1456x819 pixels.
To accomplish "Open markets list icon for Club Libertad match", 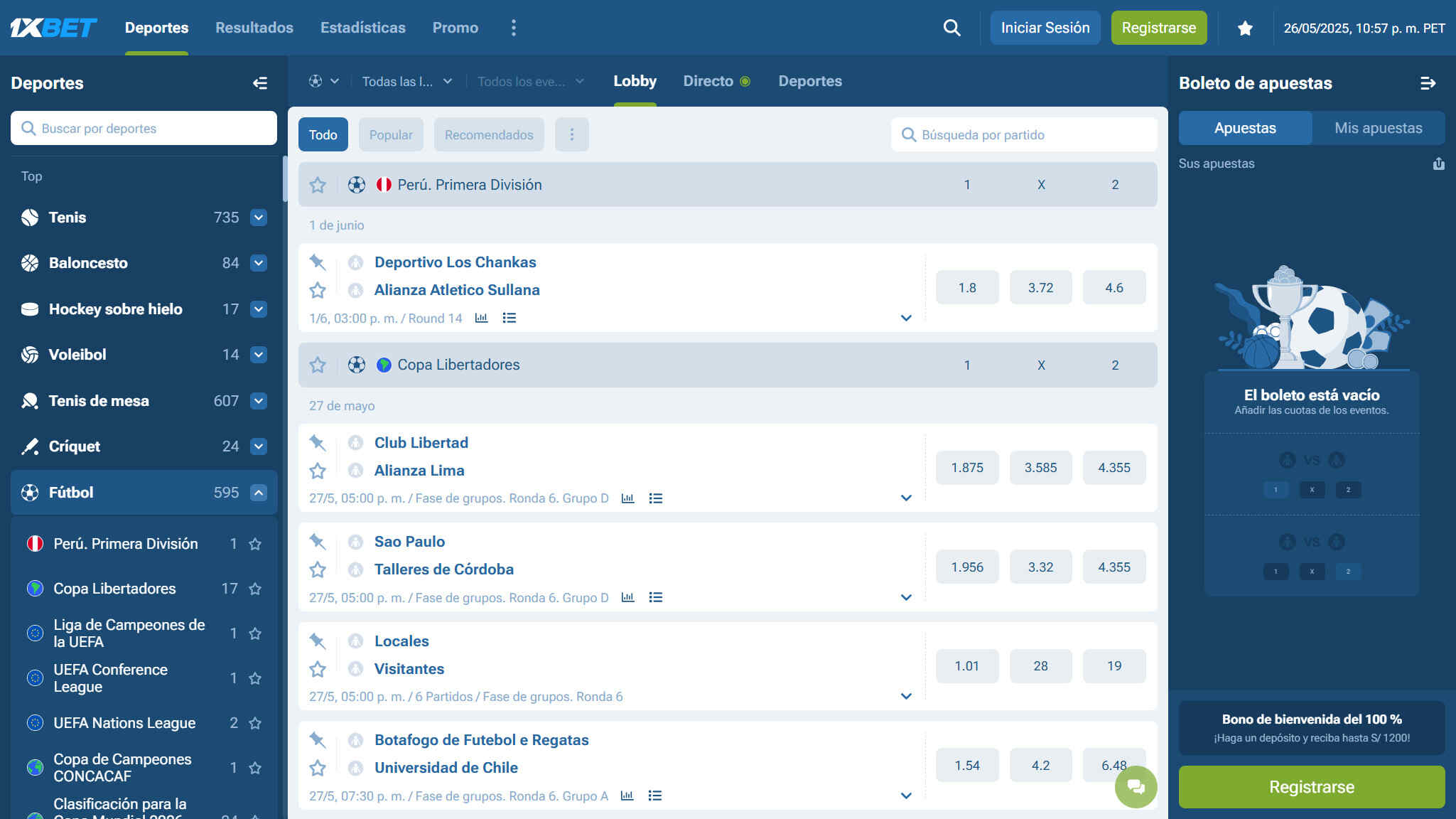I will click(x=655, y=498).
